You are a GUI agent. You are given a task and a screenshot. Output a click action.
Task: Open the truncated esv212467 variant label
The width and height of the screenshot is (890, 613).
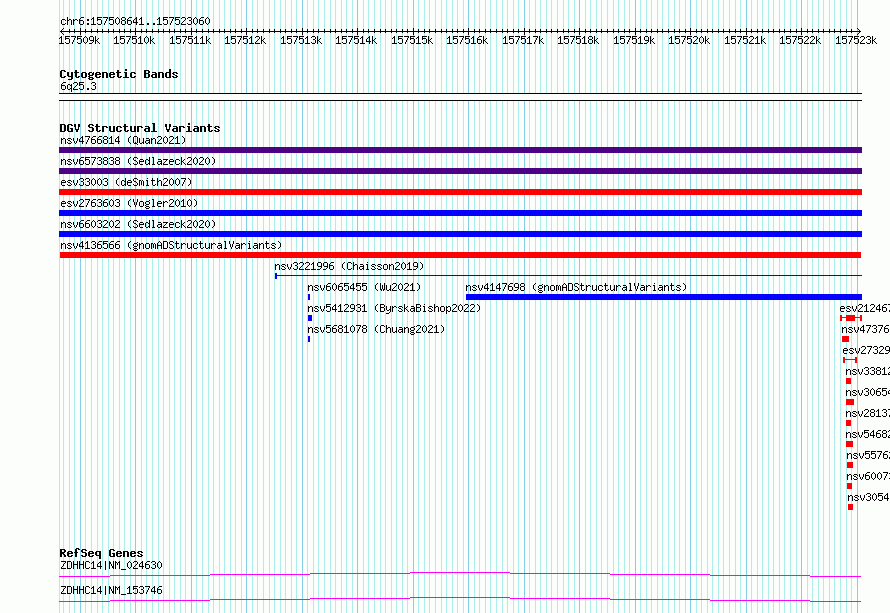tap(864, 308)
